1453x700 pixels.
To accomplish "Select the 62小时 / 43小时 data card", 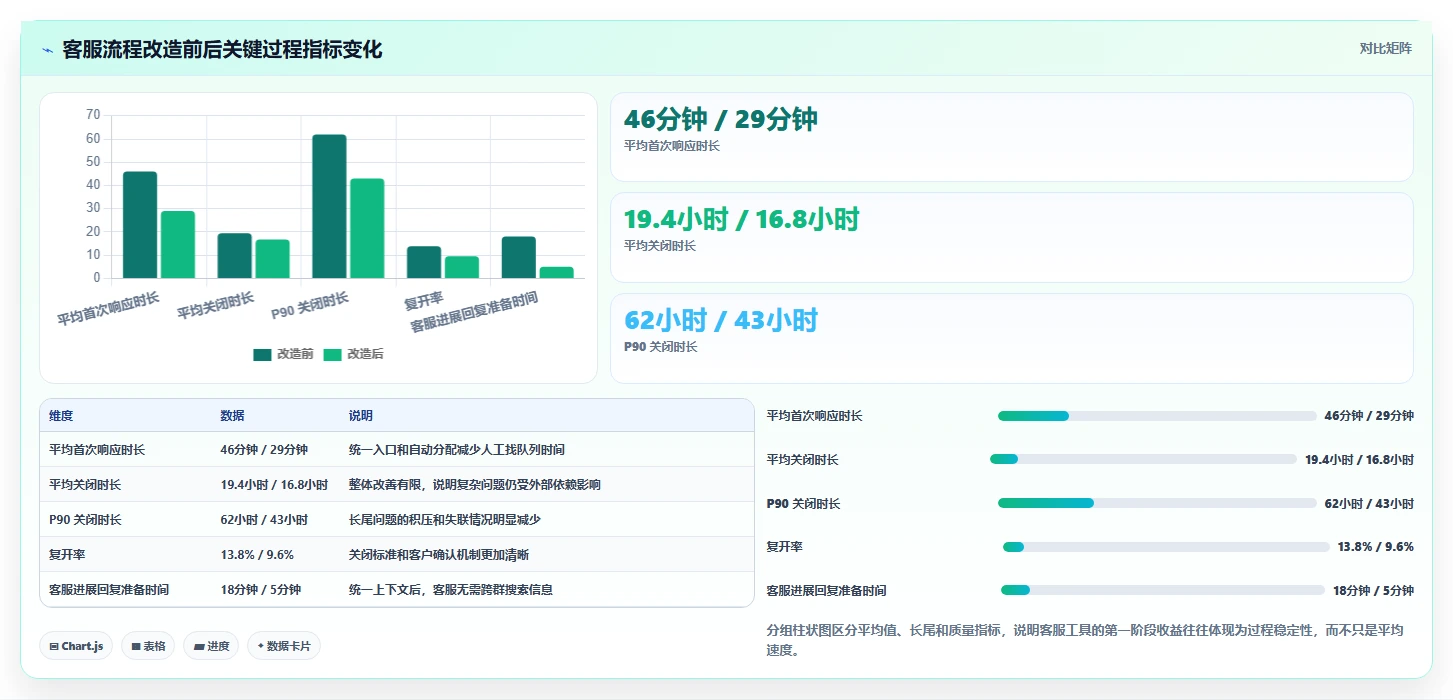I will point(1011,338).
